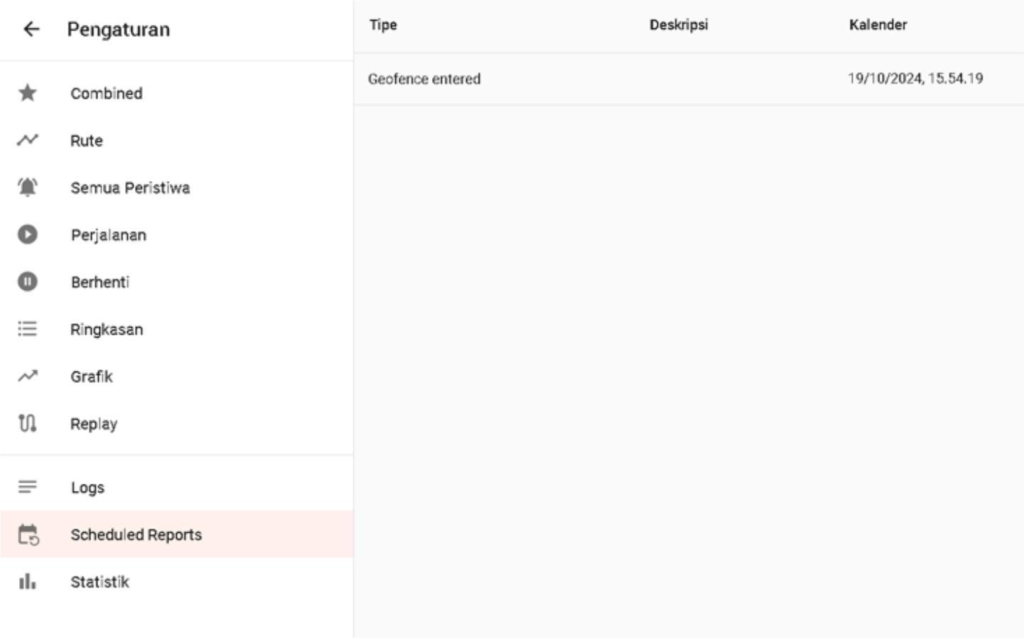Click the 'Deskripsi' column header
1024x638 pixels.
pyautogui.click(x=678, y=26)
